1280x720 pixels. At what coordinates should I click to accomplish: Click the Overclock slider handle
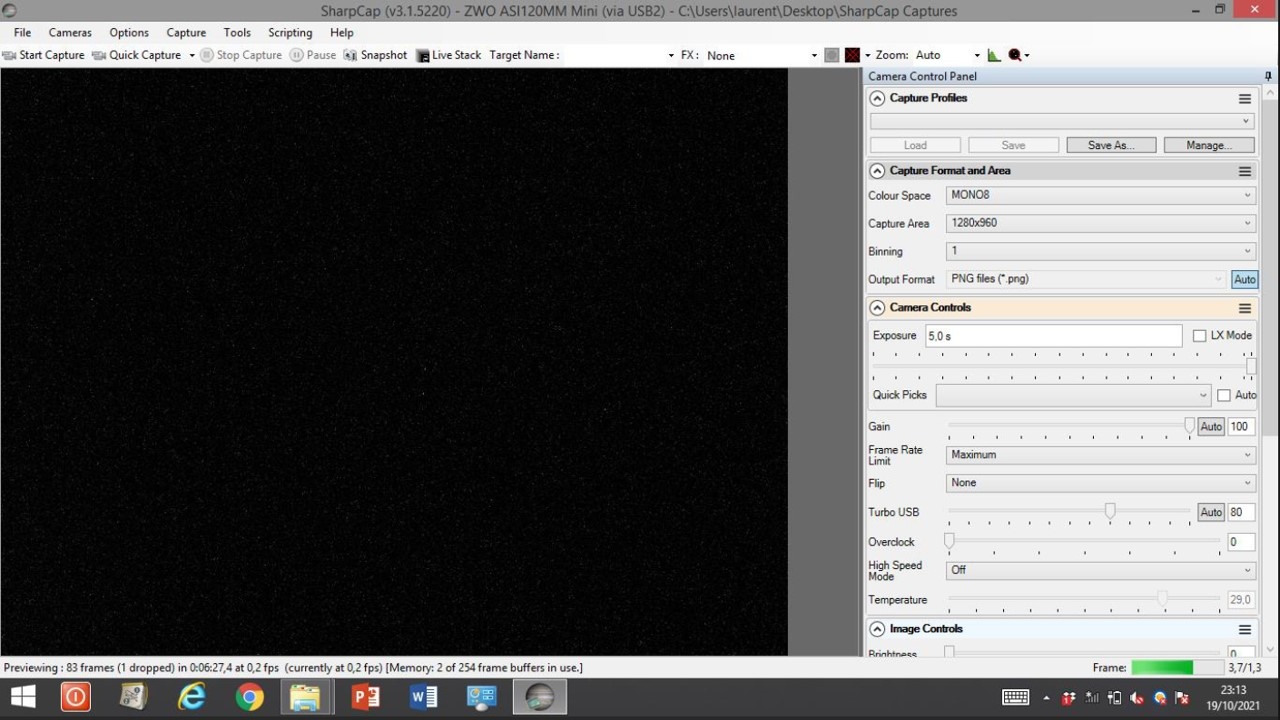950,542
